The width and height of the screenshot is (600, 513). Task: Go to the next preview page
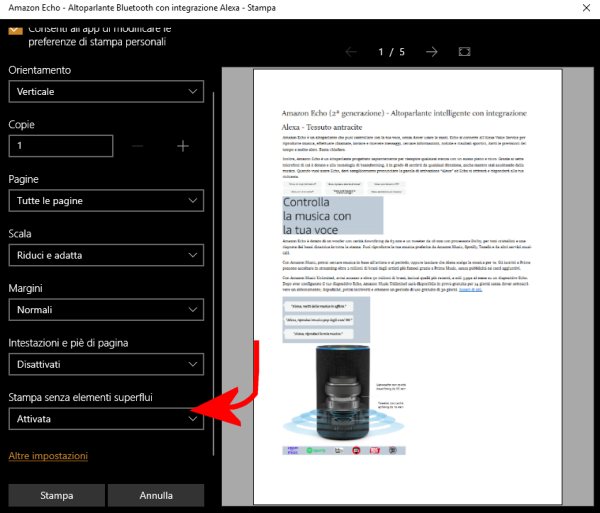point(432,52)
